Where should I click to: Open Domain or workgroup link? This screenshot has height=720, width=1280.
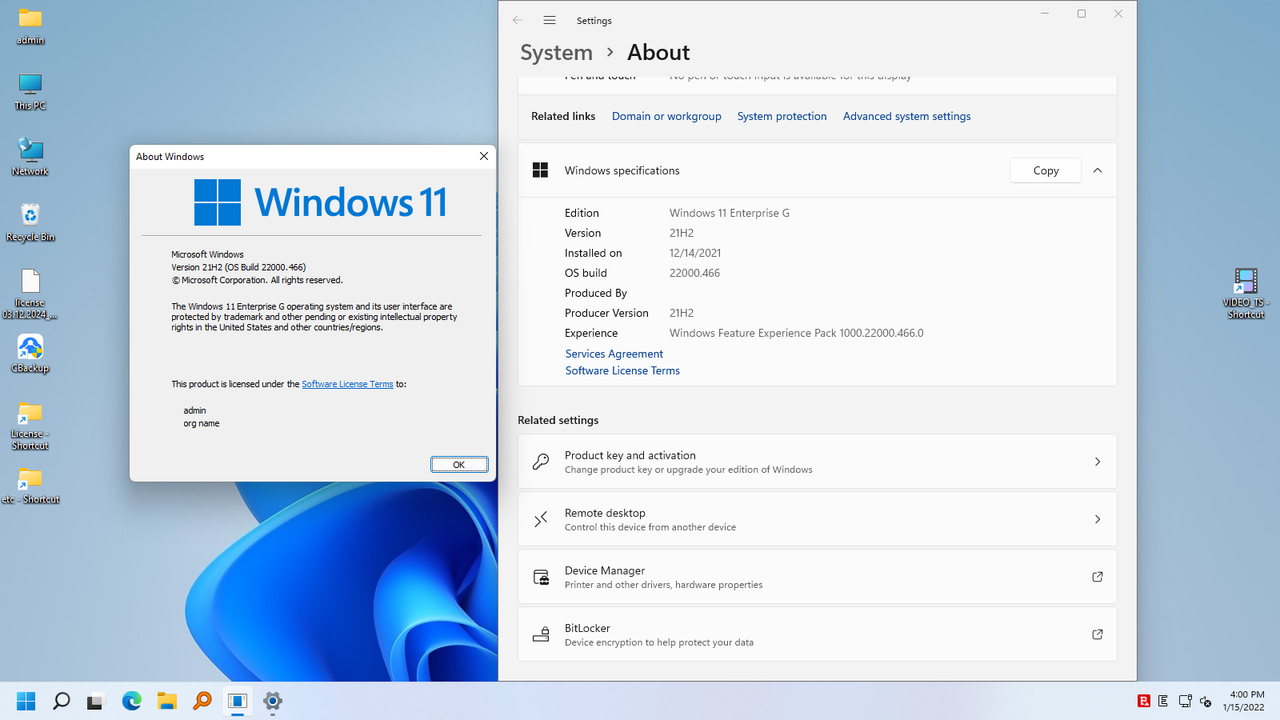click(666, 116)
